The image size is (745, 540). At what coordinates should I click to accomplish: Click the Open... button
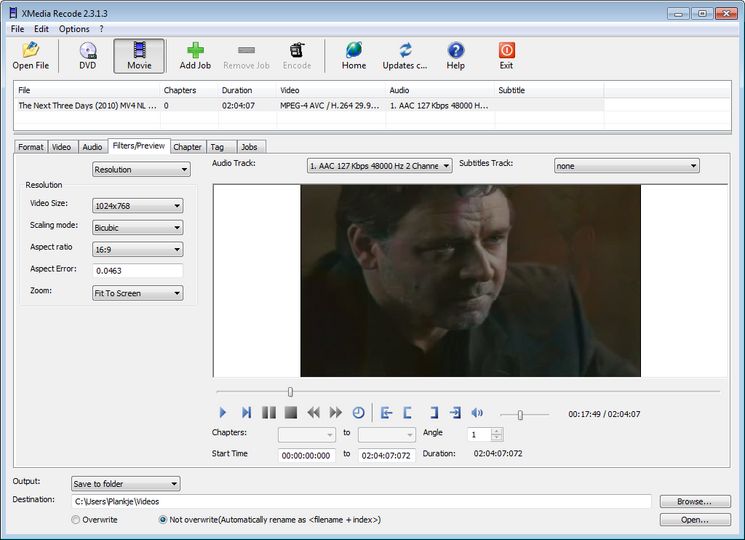tap(694, 520)
